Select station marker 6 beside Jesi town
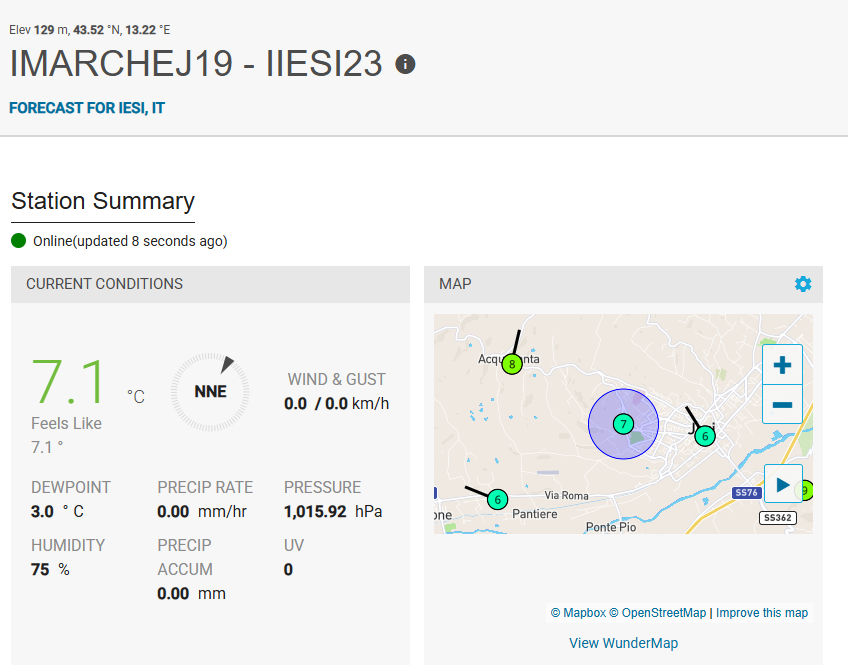The width and height of the screenshot is (848, 672). click(x=705, y=435)
